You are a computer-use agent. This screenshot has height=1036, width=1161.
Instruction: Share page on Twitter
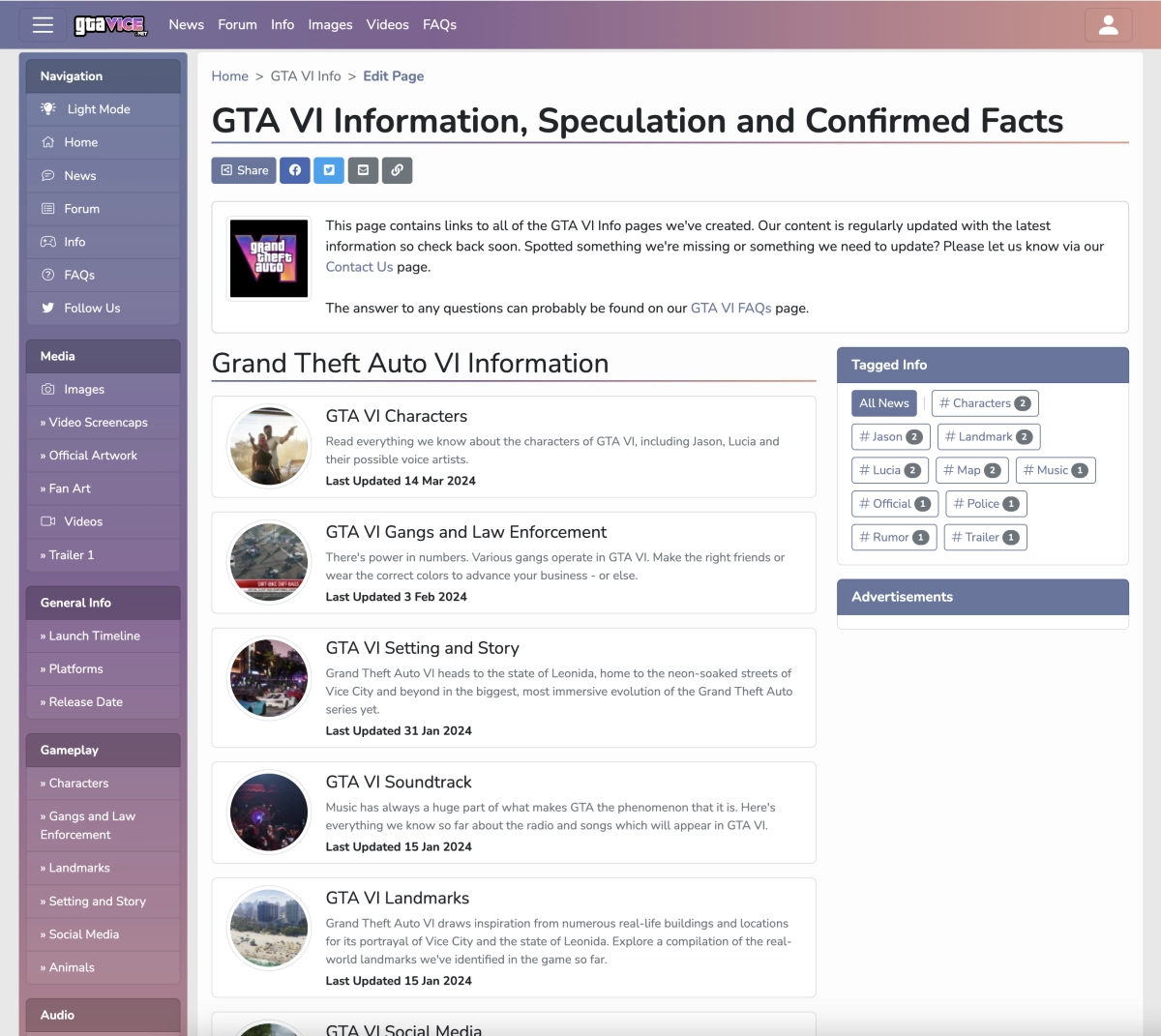(x=329, y=170)
